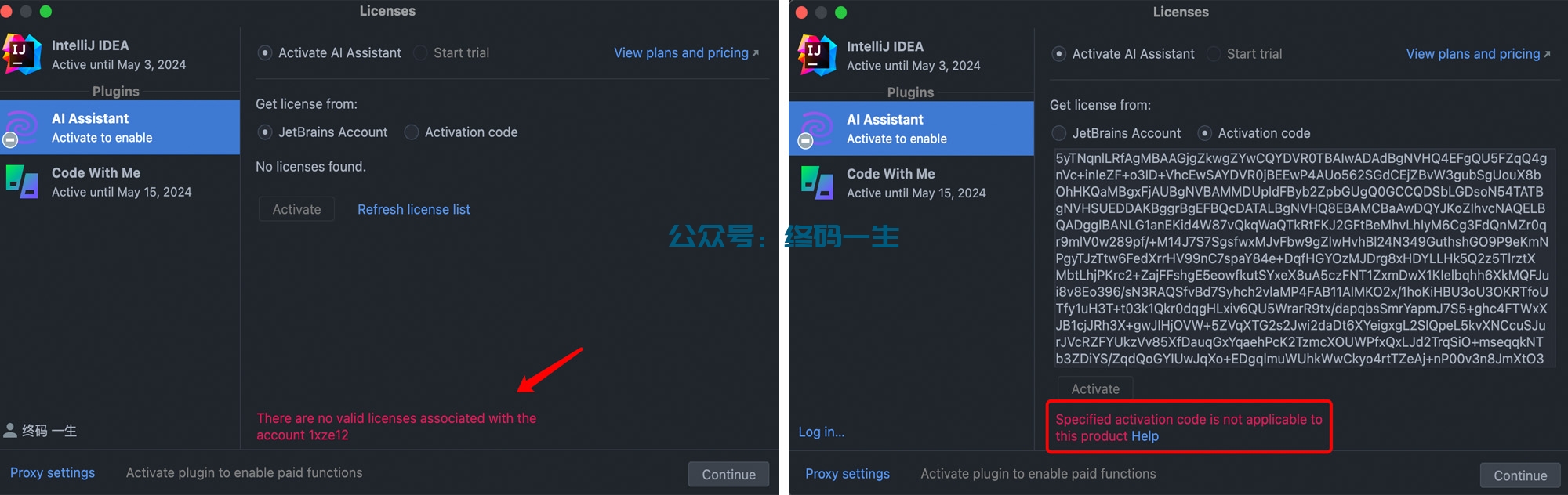Viewport: 1568px width, 495px height.
Task: Open Refresh license list link
Action: [x=414, y=209]
